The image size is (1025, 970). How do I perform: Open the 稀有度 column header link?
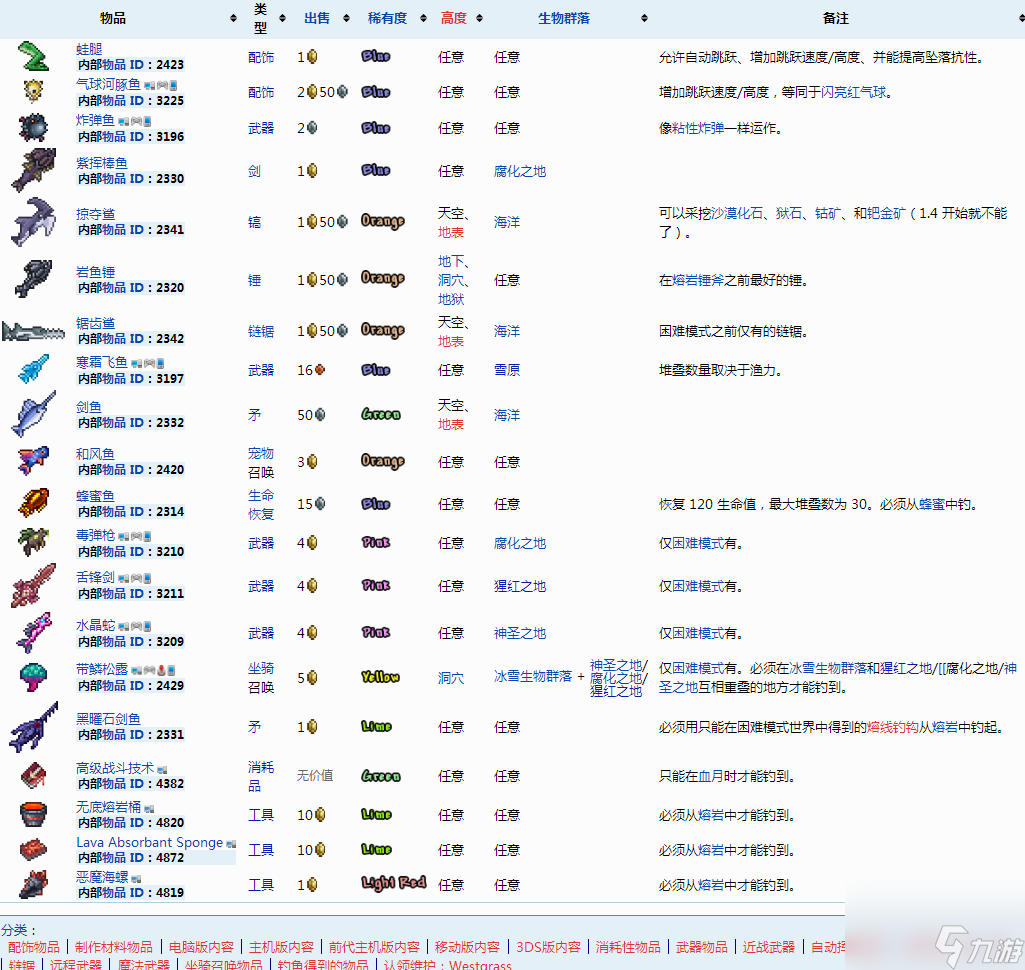[387, 18]
